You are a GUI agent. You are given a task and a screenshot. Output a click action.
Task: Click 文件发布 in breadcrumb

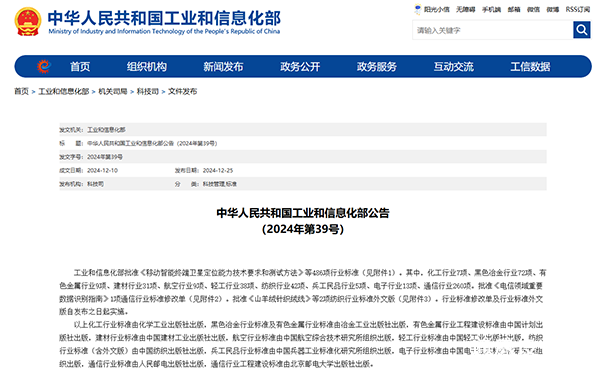(x=183, y=91)
